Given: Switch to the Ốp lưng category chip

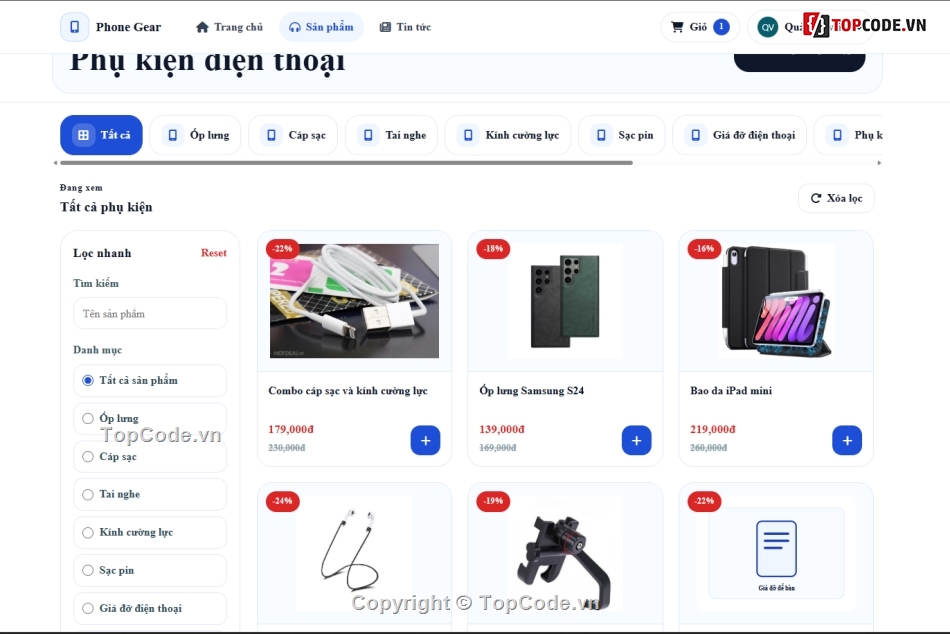Looking at the screenshot, I should pos(195,135).
